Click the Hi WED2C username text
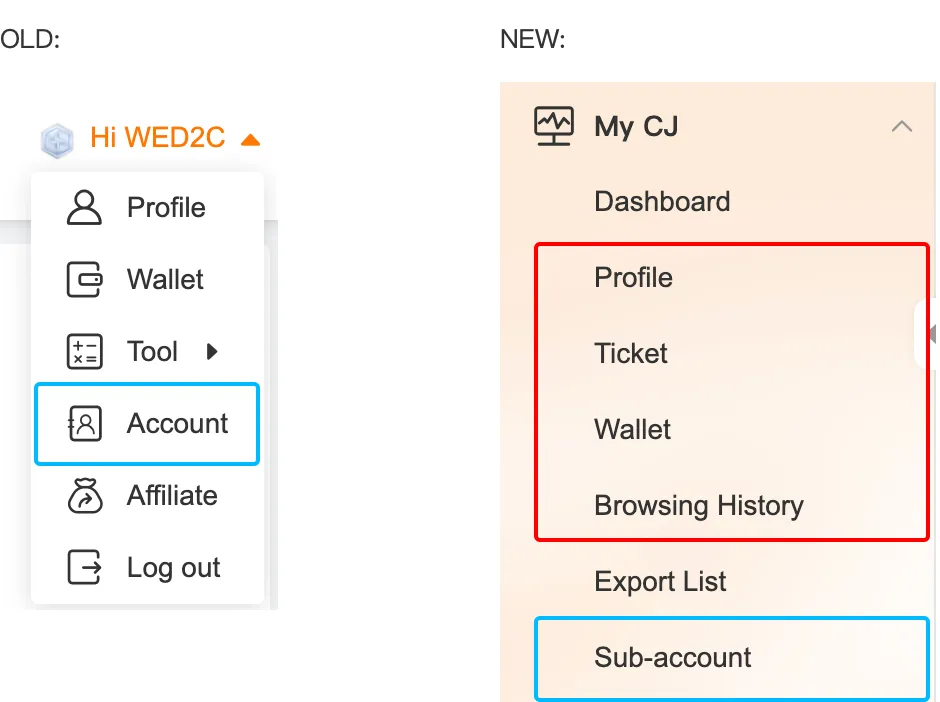 click(157, 137)
